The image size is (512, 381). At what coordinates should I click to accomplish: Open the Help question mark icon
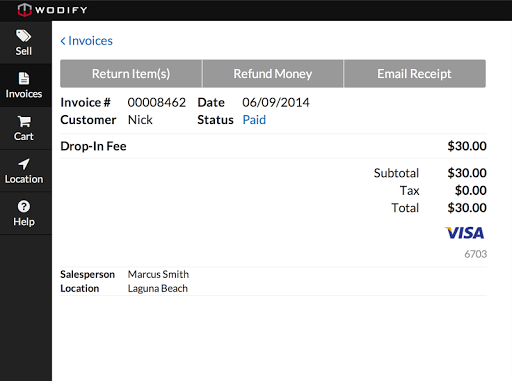click(24, 206)
